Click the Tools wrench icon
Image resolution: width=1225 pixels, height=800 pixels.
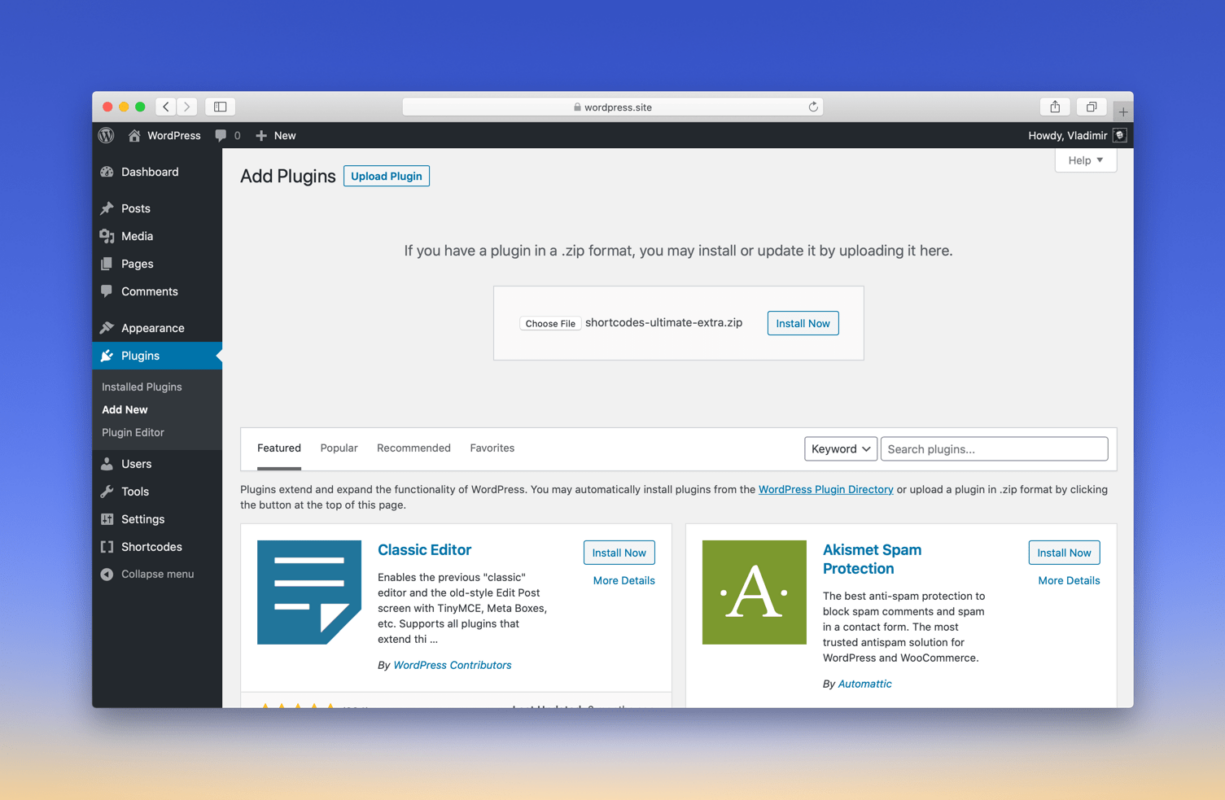(107, 491)
